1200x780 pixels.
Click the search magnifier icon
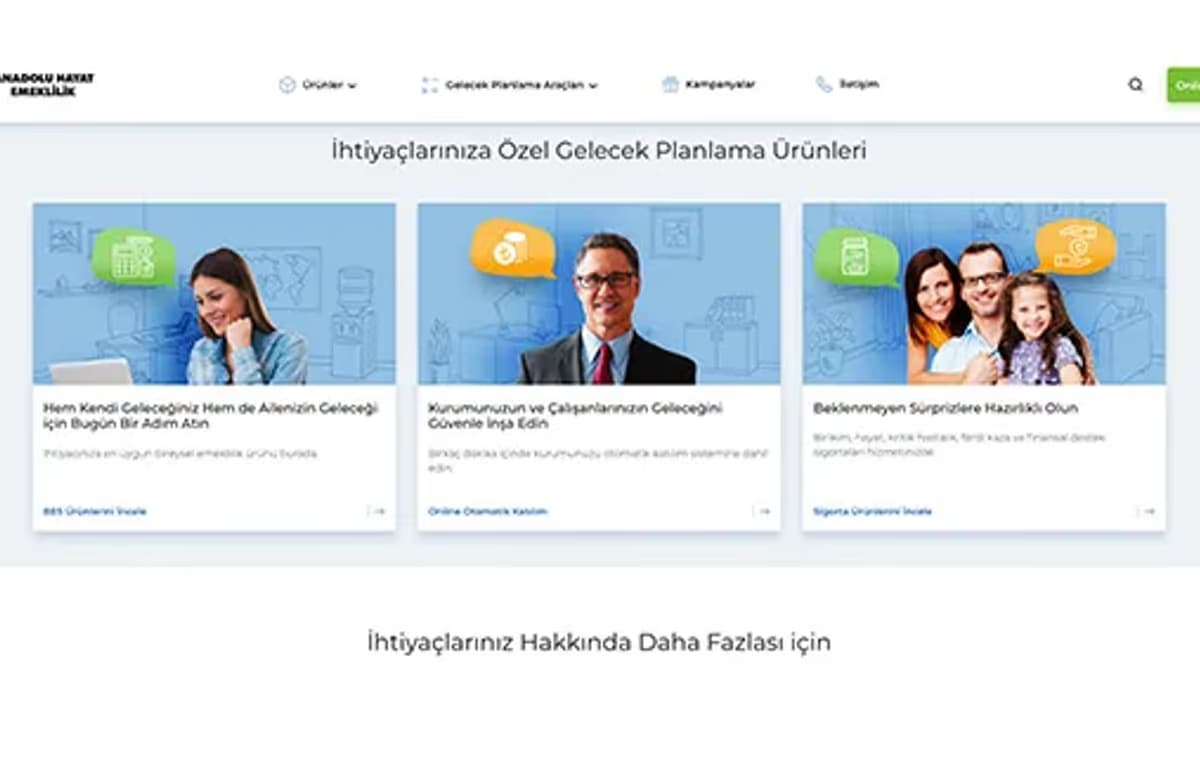coord(1135,85)
